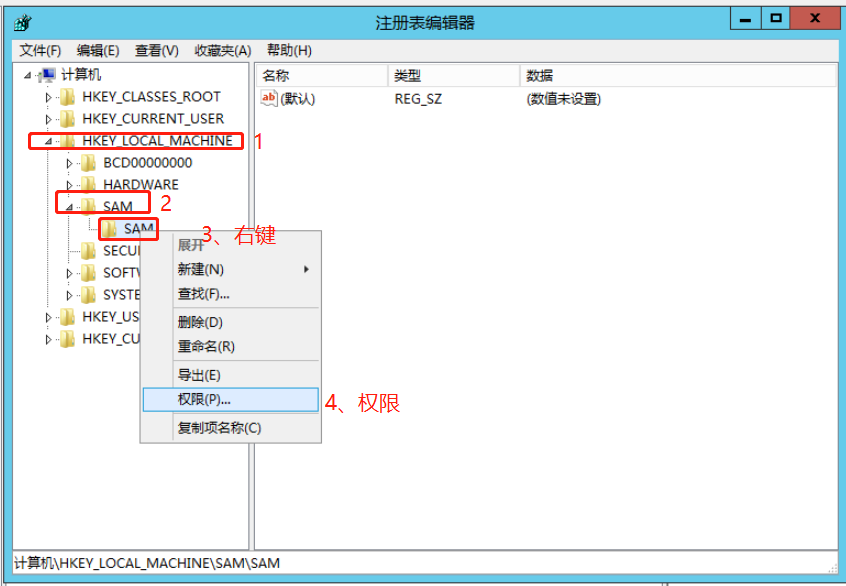
Task: Expand the HKEY_CLASSES_ROOT tree node
Action: pos(48,97)
